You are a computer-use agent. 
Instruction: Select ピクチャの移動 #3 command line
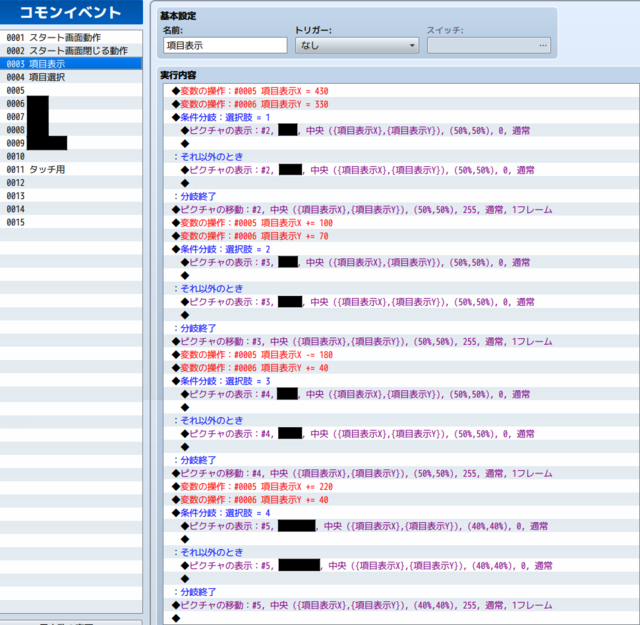point(402,341)
